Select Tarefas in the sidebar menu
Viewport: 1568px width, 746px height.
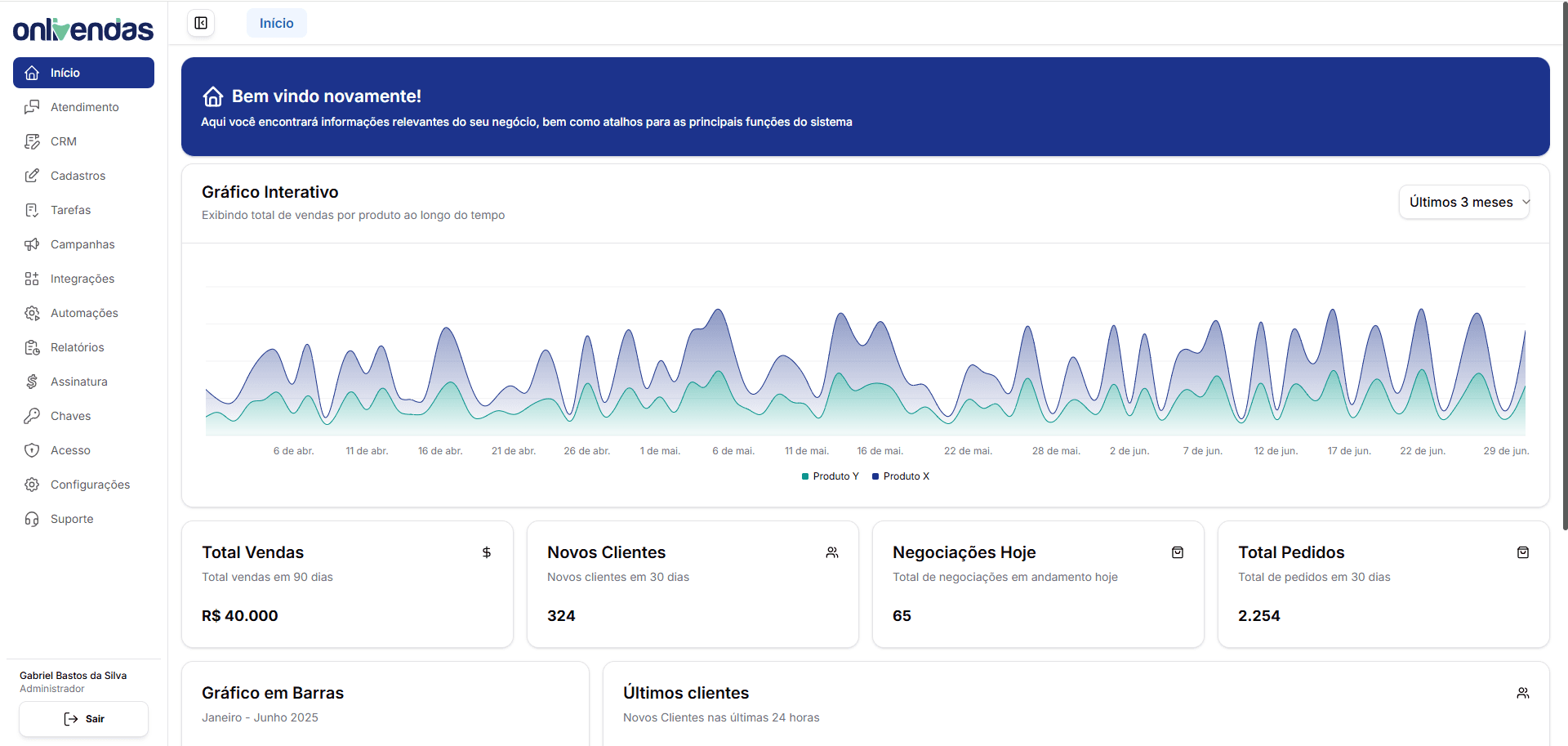70,209
